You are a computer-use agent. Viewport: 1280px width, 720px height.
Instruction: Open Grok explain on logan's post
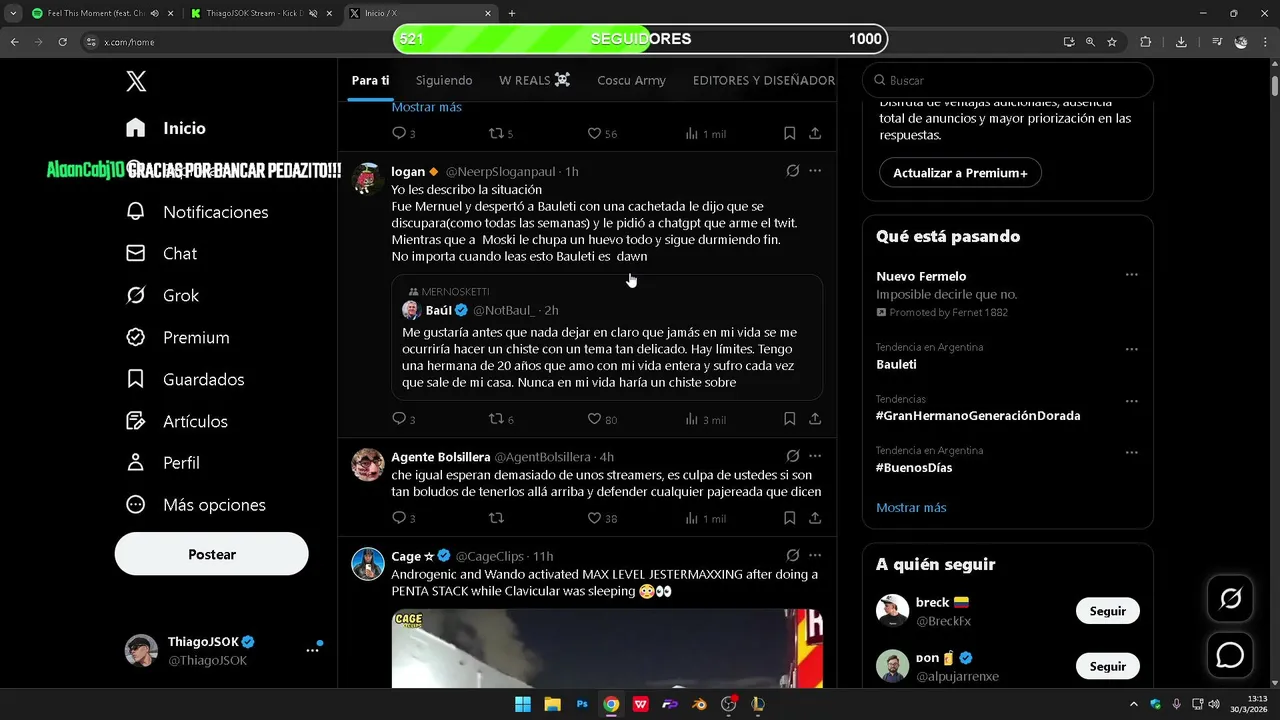click(x=793, y=171)
